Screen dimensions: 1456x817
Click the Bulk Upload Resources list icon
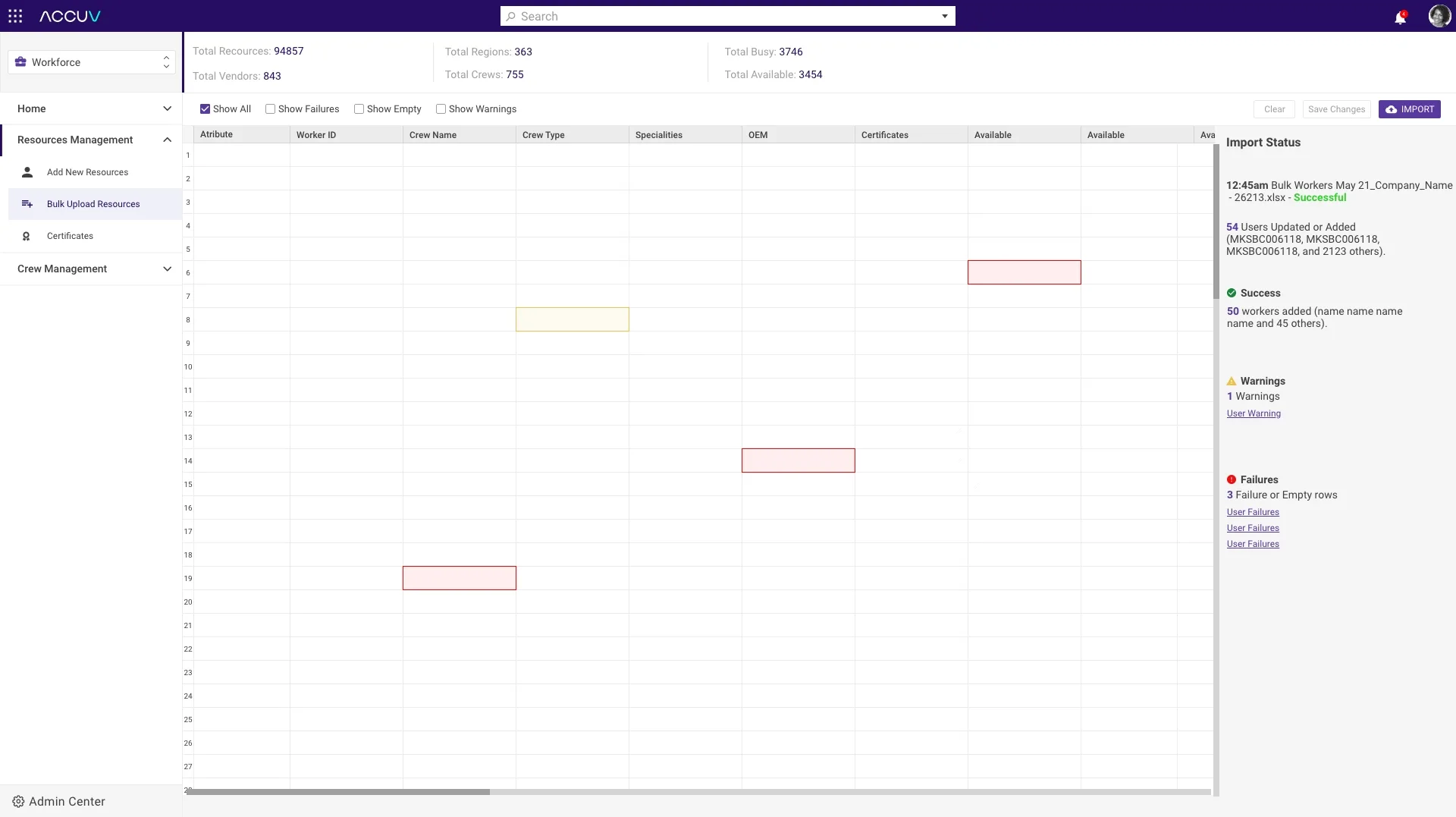point(27,204)
